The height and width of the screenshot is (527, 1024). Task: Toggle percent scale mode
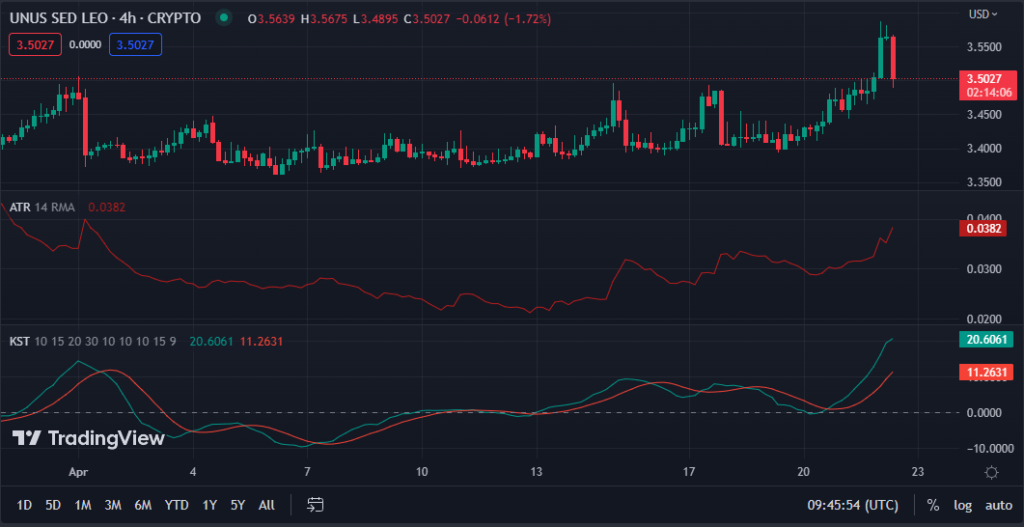click(932, 505)
